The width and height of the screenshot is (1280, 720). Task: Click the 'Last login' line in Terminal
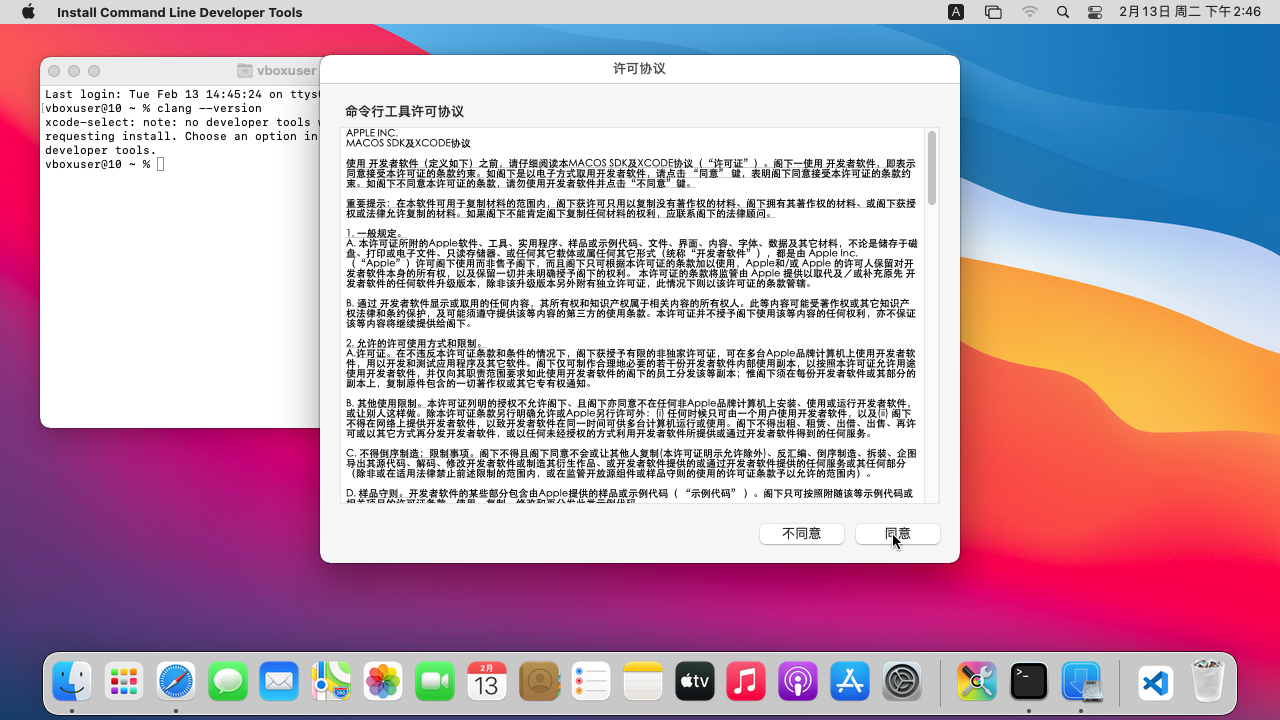(x=180, y=94)
